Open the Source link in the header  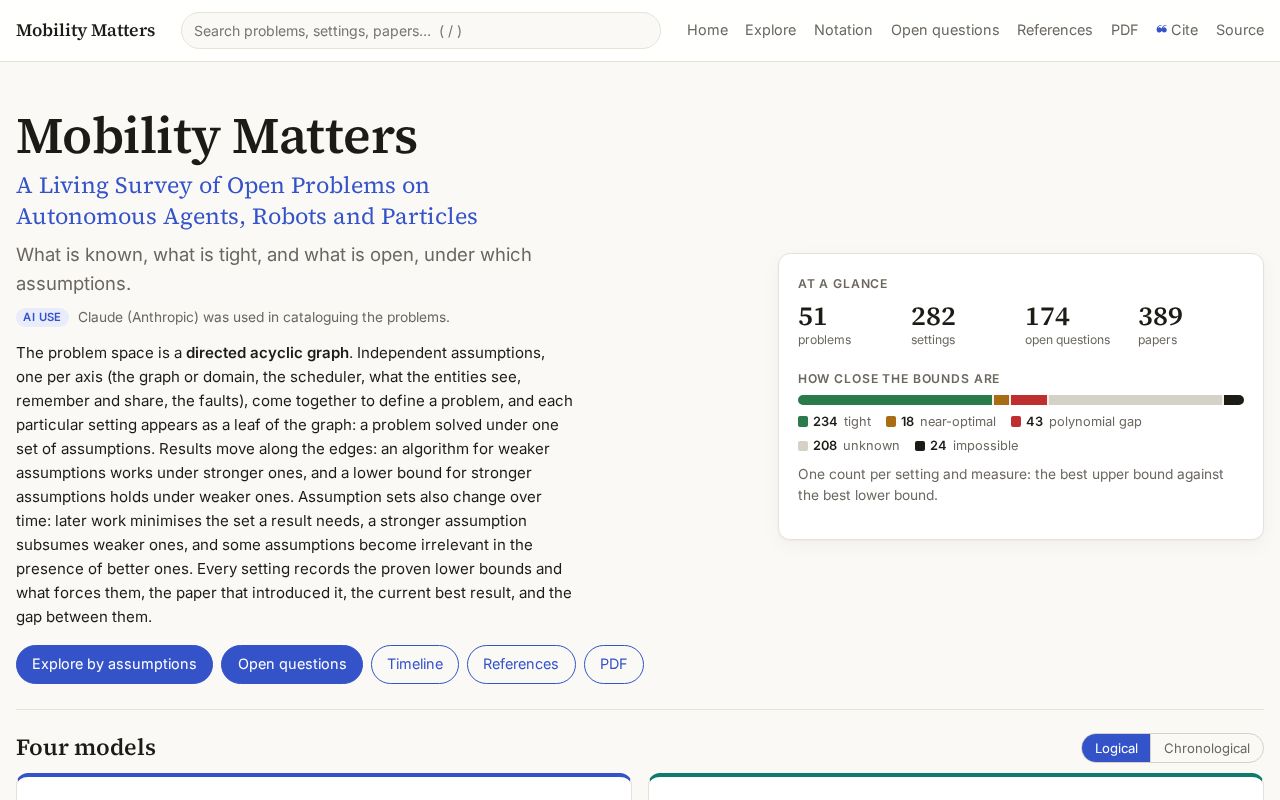(x=1240, y=30)
